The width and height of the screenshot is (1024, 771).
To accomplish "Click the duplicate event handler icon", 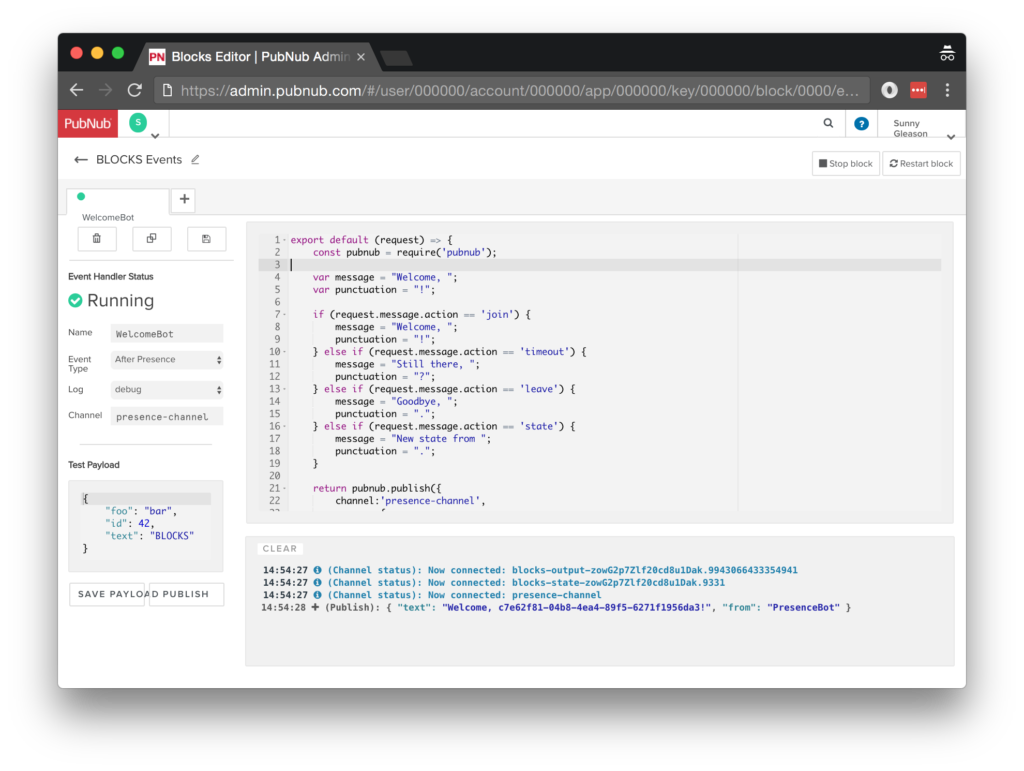I will (x=152, y=239).
